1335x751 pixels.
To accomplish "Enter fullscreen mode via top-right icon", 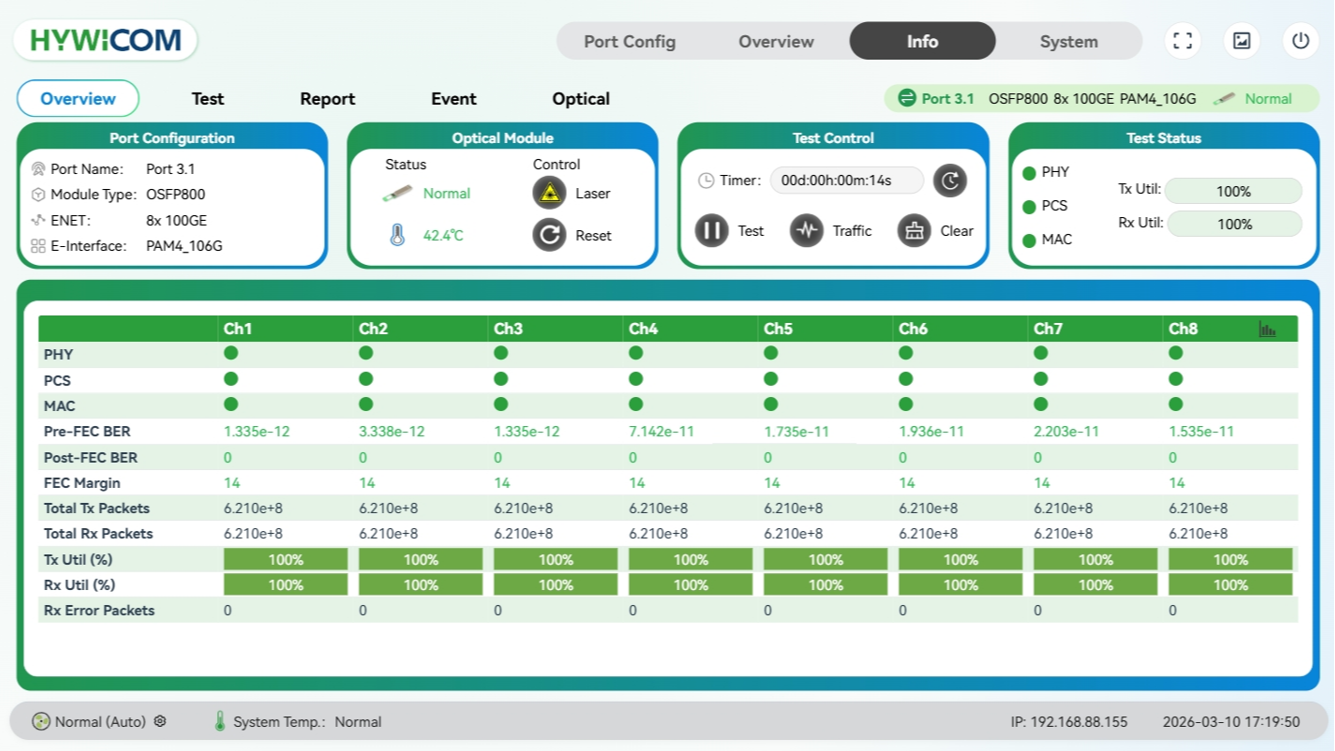I will coord(1183,41).
